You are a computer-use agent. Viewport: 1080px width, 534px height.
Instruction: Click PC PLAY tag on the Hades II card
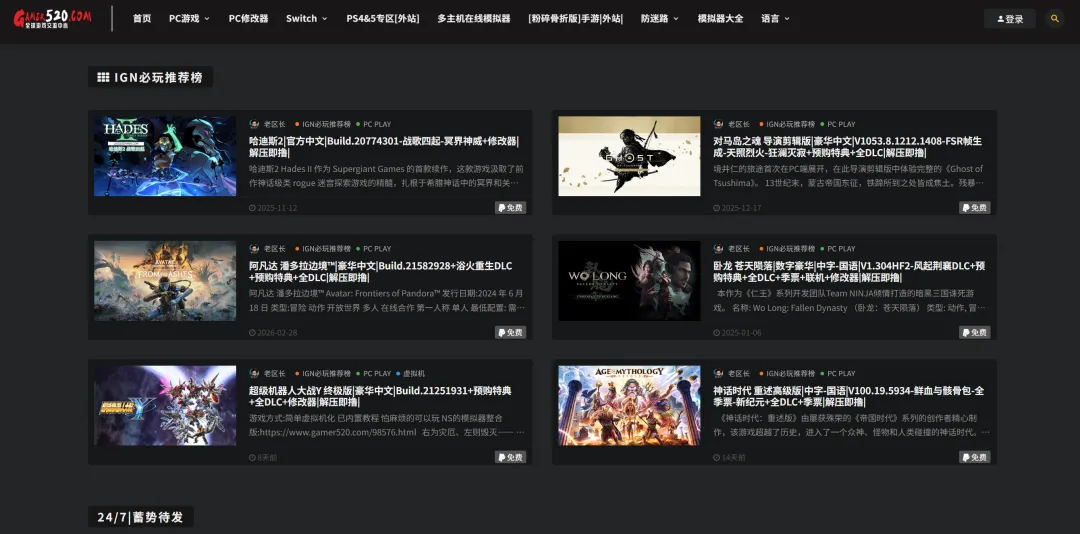coord(373,124)
